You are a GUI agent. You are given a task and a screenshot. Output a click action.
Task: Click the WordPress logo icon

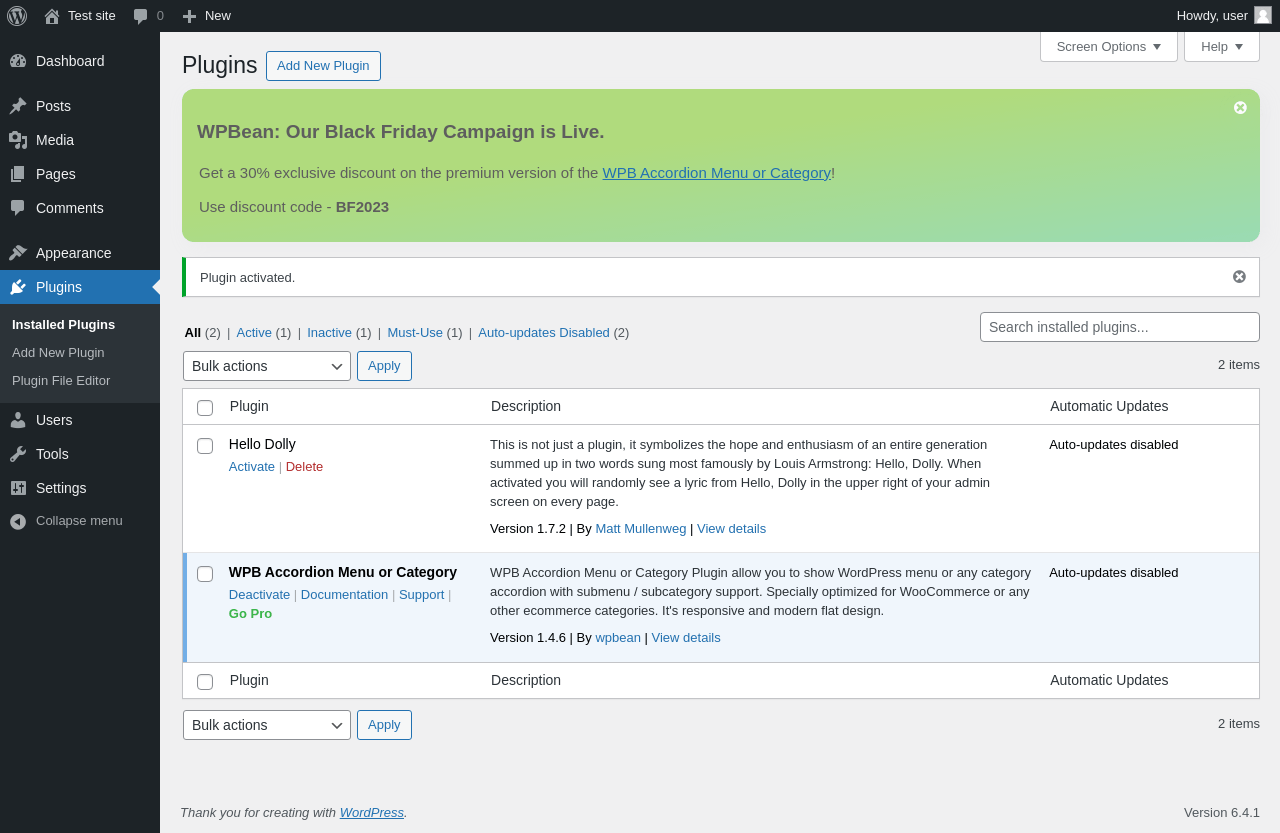17,16
